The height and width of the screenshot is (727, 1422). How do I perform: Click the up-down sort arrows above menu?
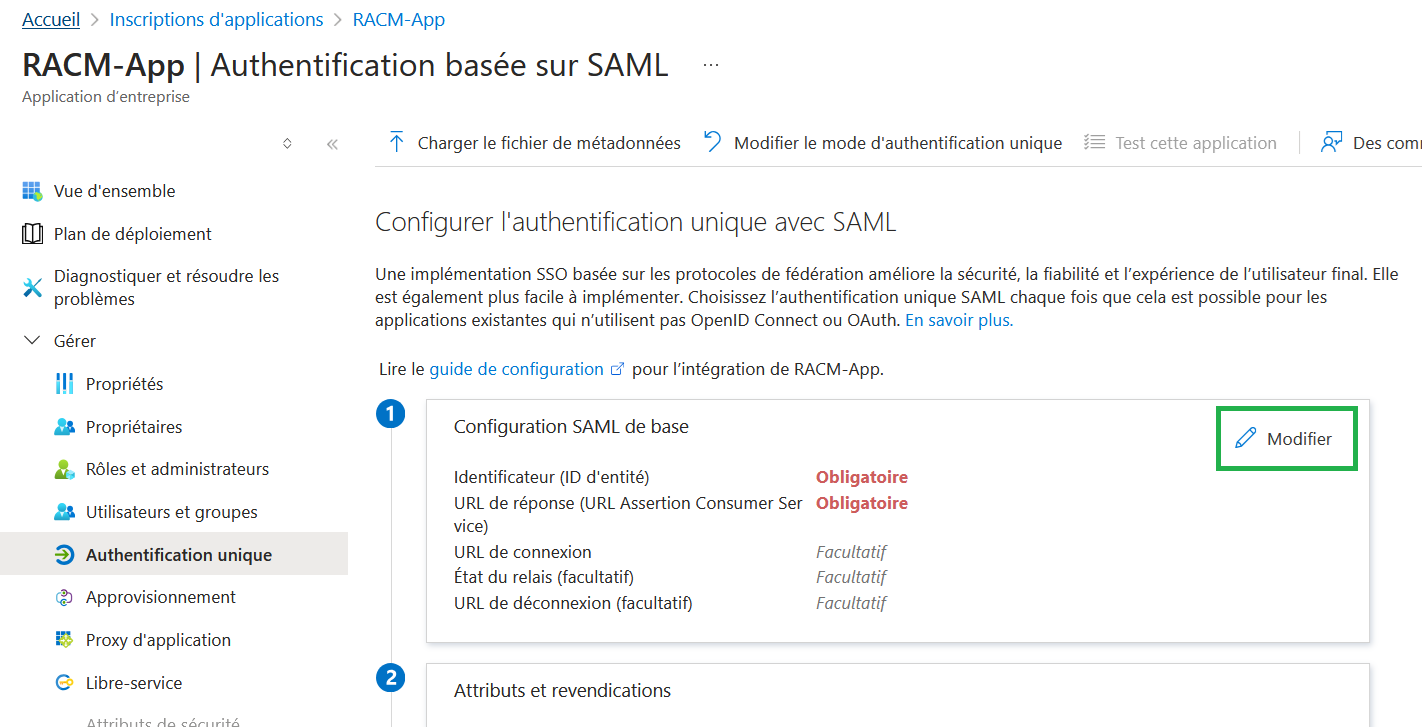click(x=287, y=144)
